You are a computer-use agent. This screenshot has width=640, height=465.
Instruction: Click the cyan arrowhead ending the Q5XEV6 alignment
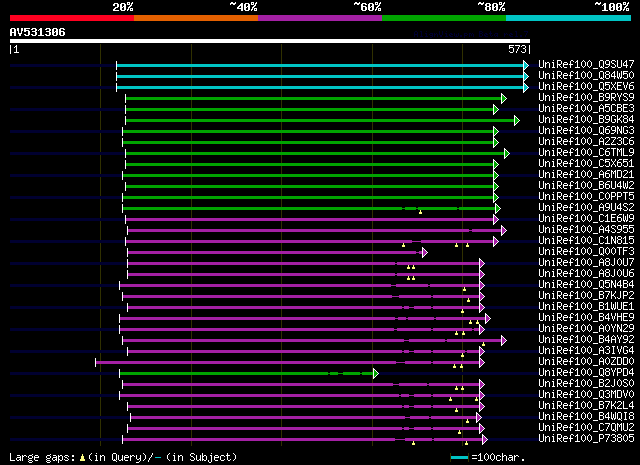click(526, 87)
